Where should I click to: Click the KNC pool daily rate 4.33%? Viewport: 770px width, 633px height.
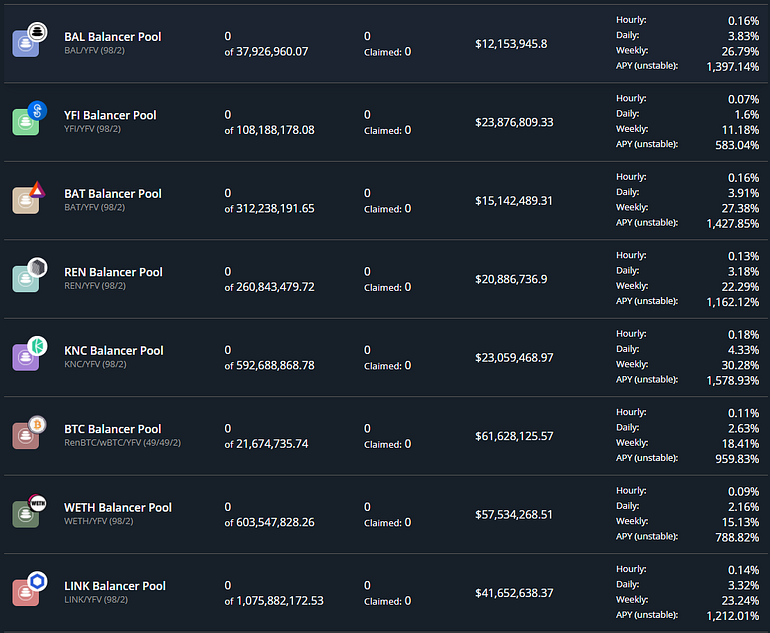pyautogui.click(x=743, y=350)
